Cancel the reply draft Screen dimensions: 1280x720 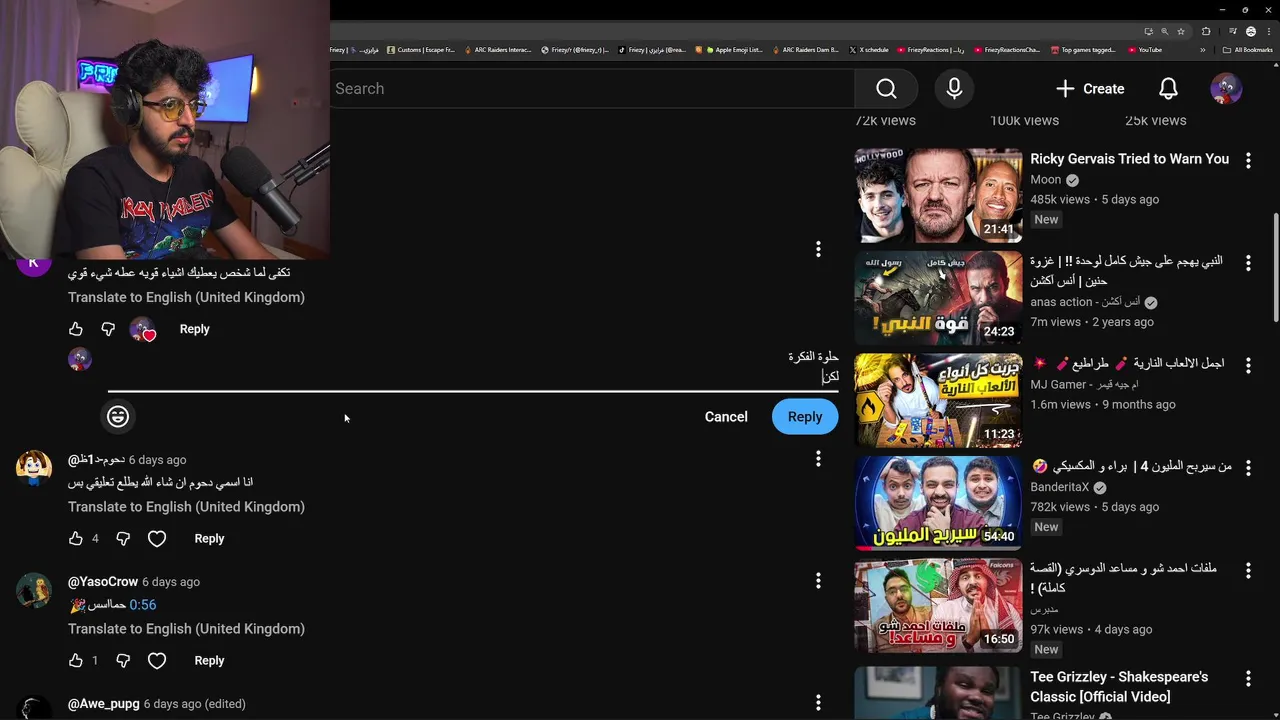coord(726,417)
